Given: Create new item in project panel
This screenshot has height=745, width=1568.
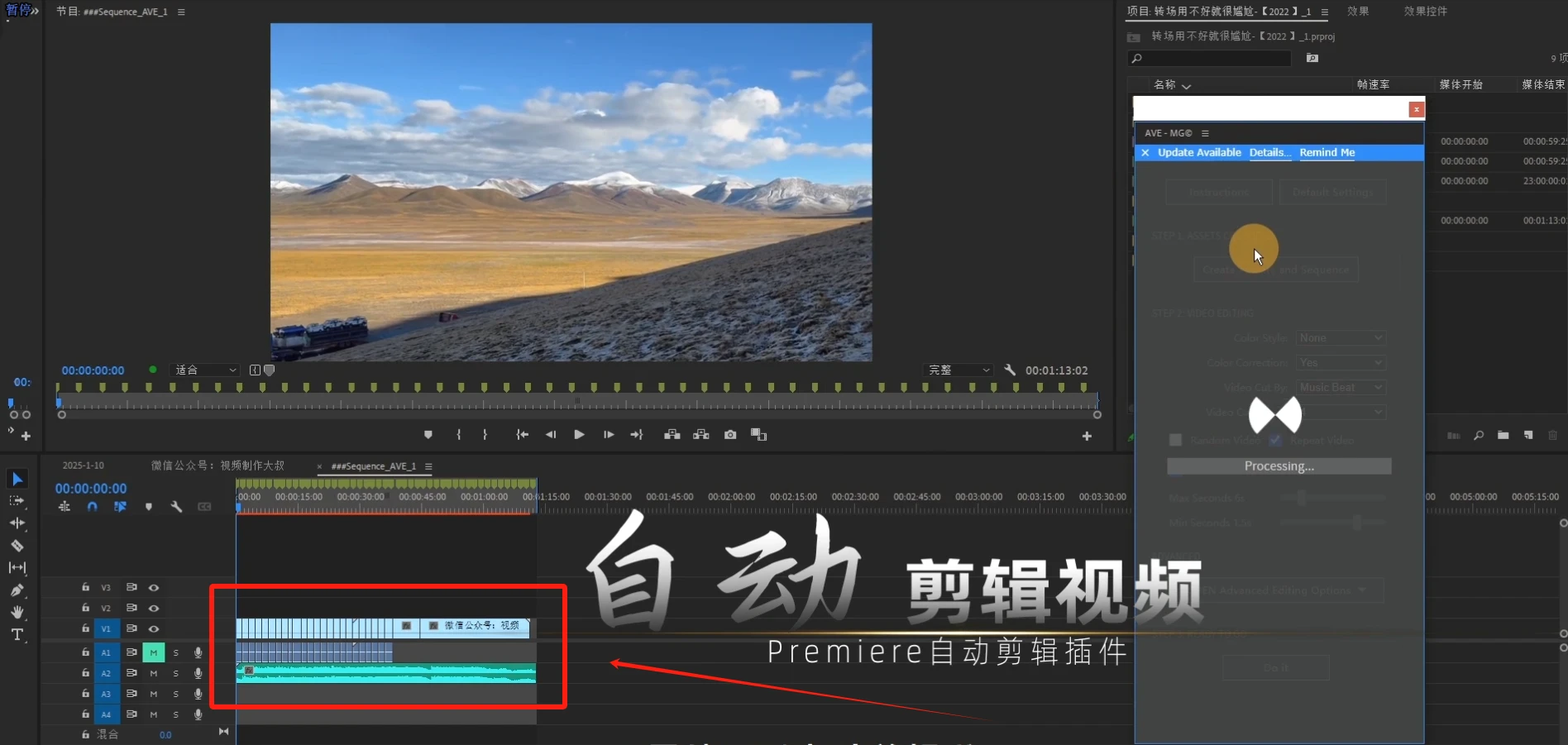Looking at the screenshot, I should [x=1528, y=435].
